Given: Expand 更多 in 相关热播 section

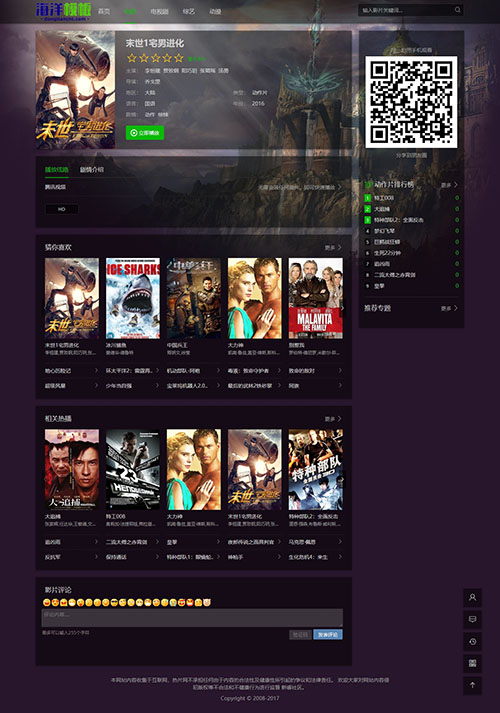Looking at the screenshot, I should tap(333, 419).
